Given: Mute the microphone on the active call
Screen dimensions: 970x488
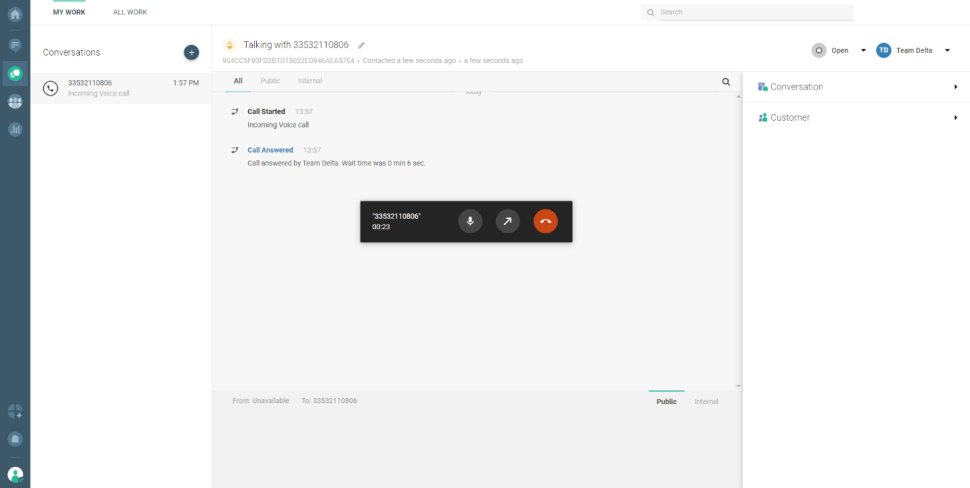Looking at the screenshot, I should click(x=470, y=221).
